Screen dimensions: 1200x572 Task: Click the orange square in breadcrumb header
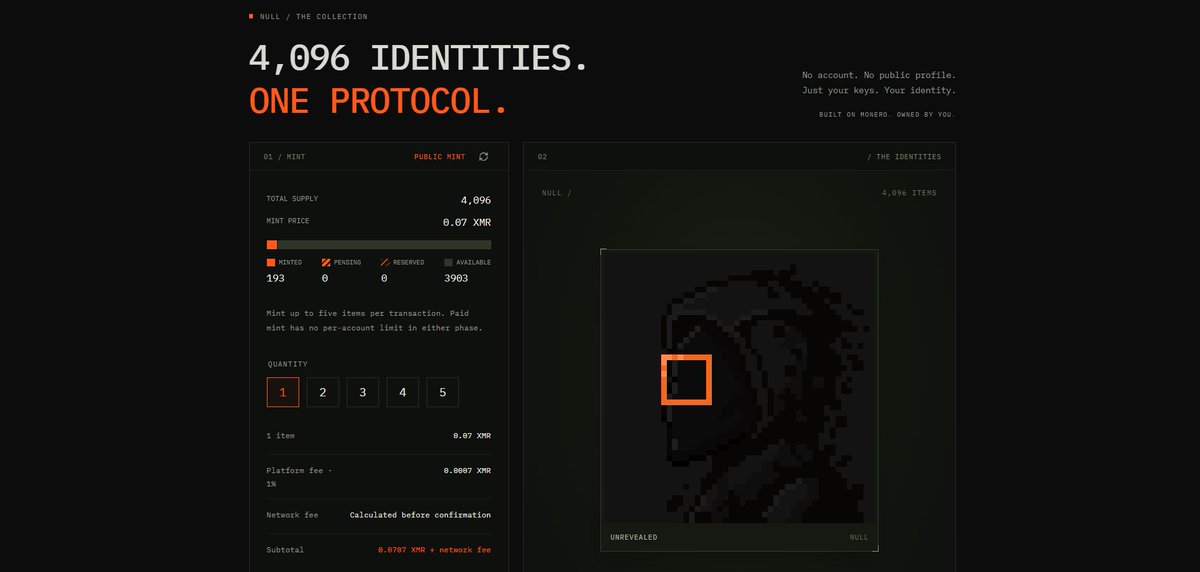[x=251, y=16]
